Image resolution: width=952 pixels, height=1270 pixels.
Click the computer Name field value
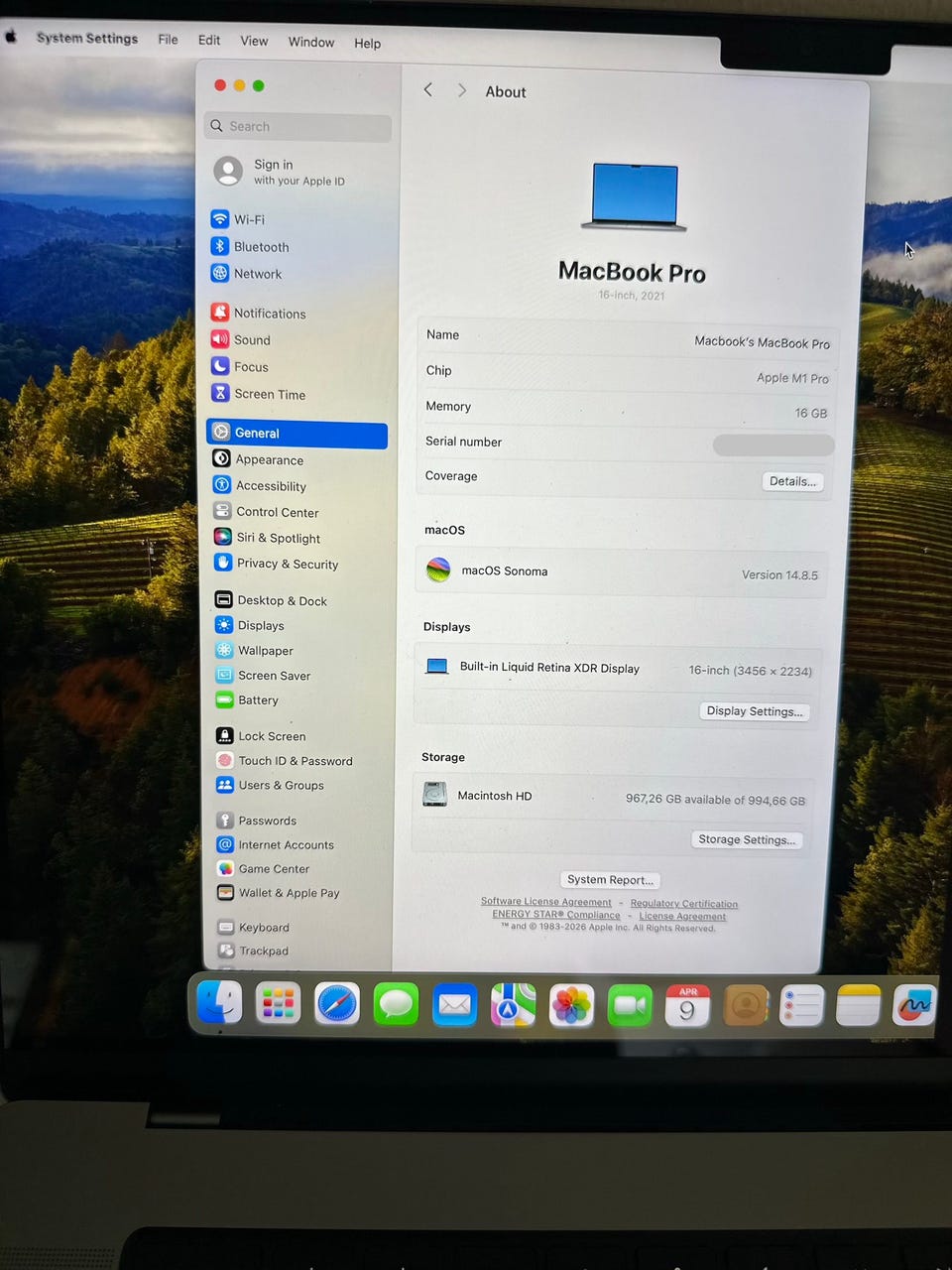pyautogui.click(x=762, y=342)
